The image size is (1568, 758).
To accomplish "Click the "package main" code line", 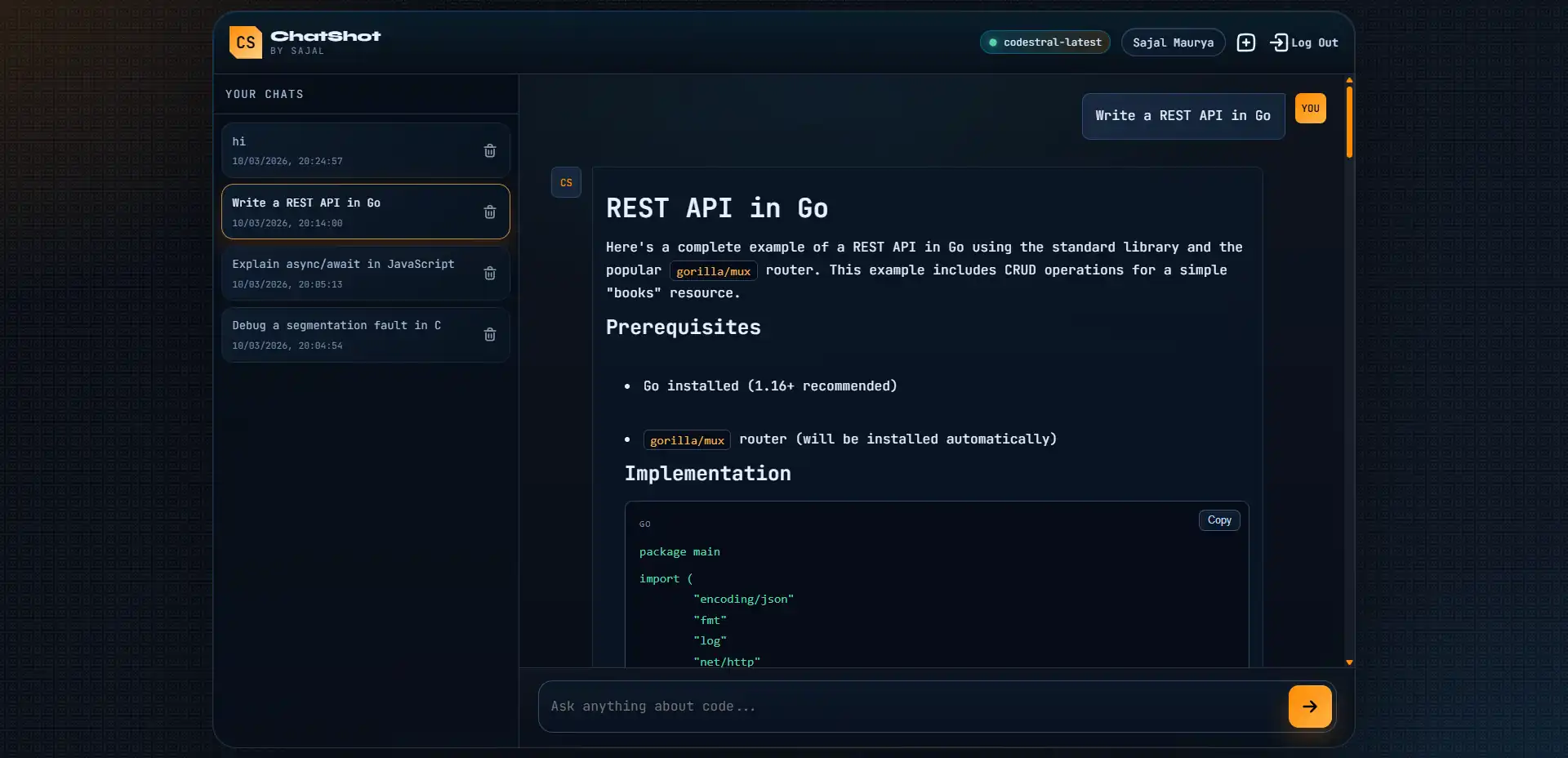I will point(679,552).
